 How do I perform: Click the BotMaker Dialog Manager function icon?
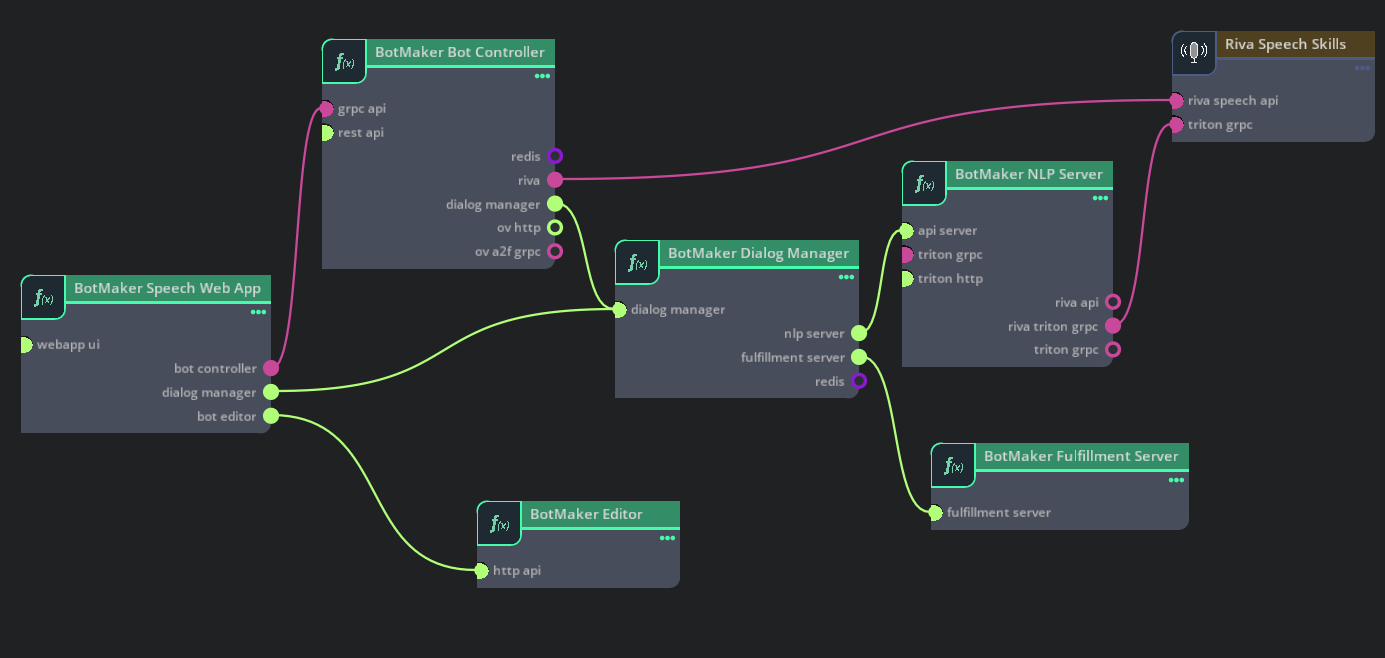[x=637, y=262]
